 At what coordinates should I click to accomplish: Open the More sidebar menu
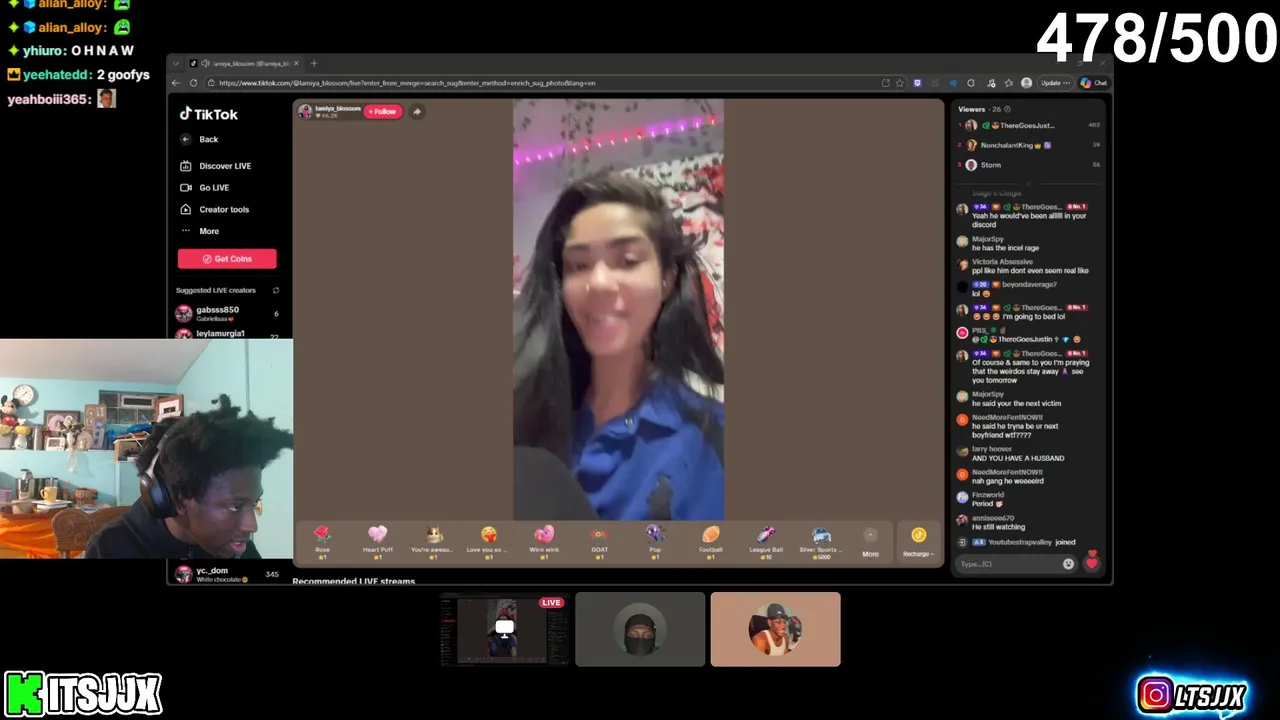tap(200, 231)
